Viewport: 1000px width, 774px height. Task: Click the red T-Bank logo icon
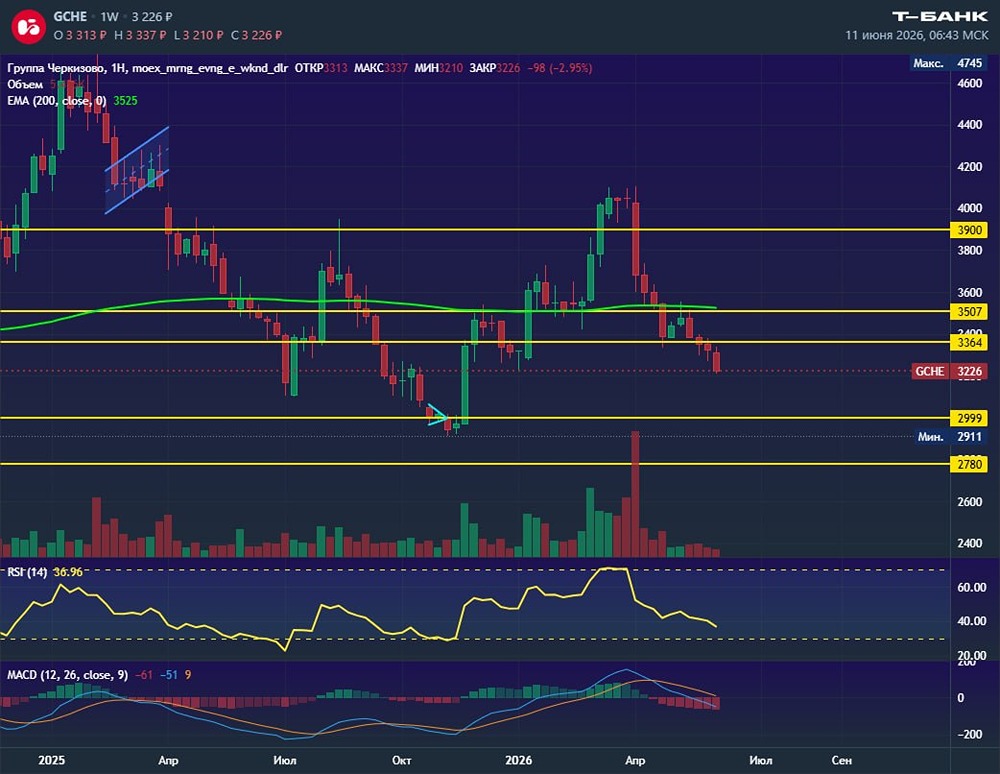(x=28, y=27)
